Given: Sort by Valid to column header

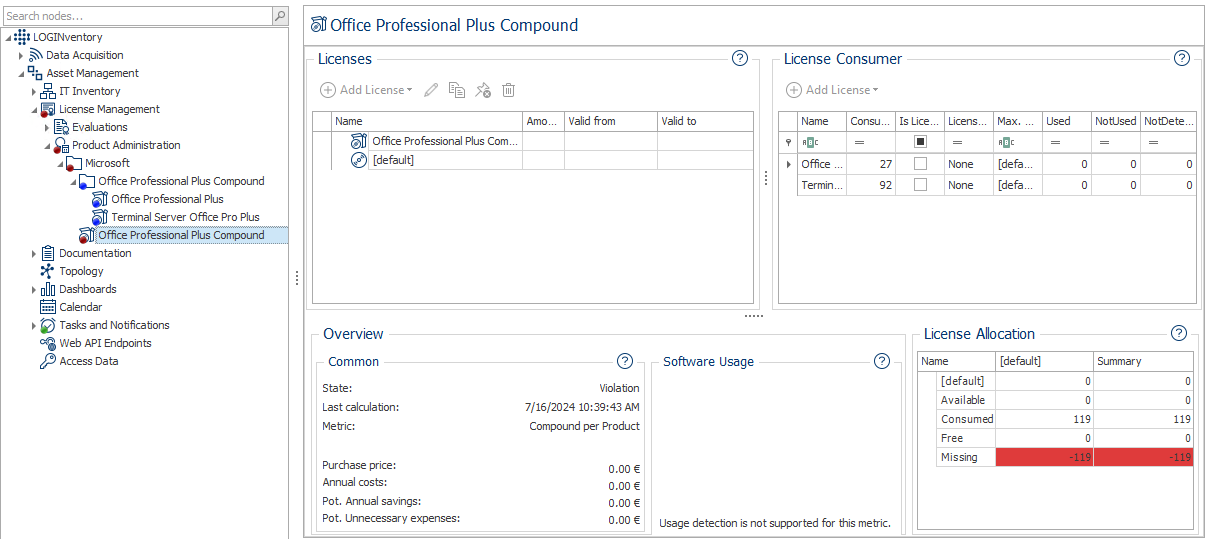Looking at the screenshot, I should [704, 121].
